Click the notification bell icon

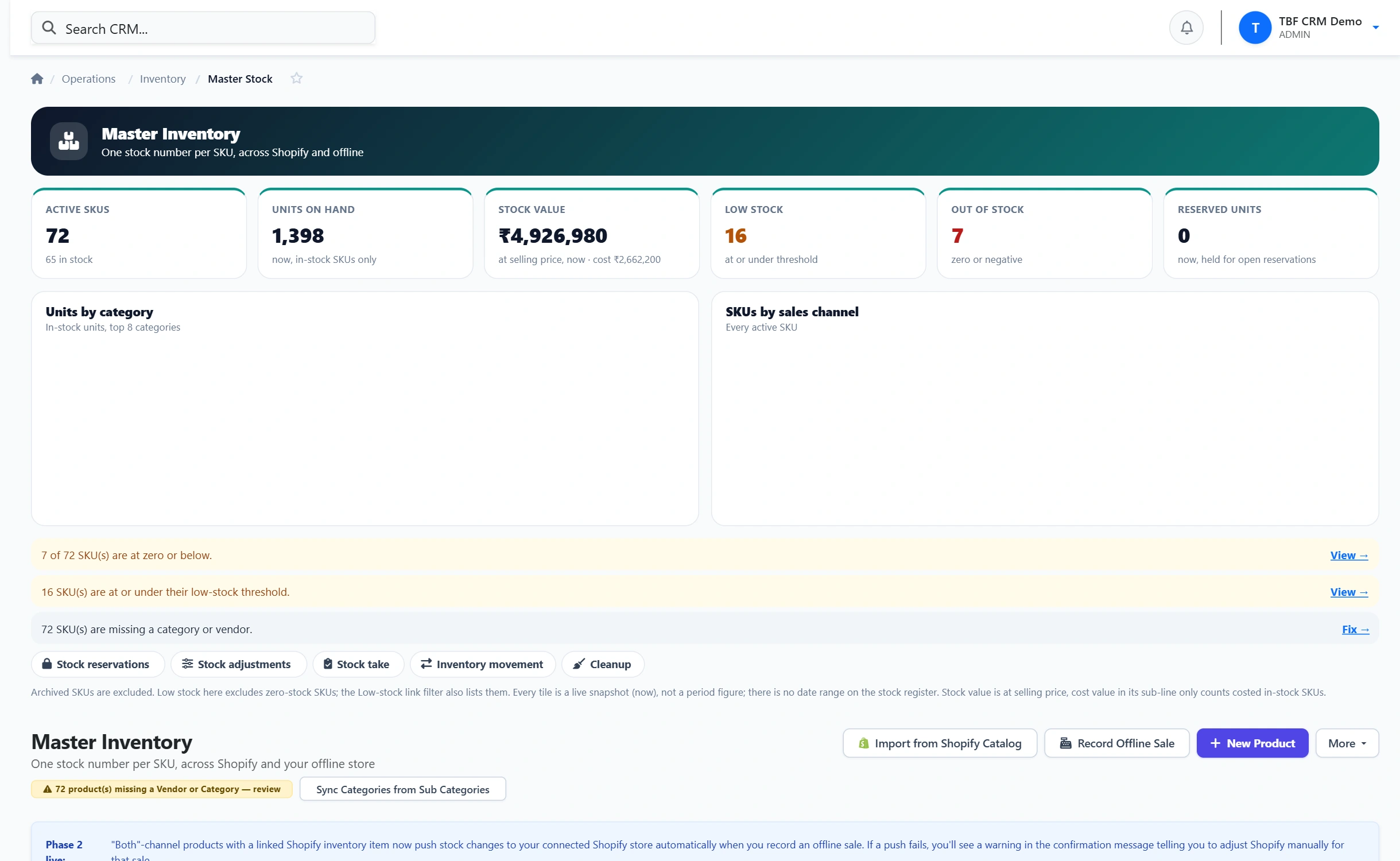click(1186, 28)
